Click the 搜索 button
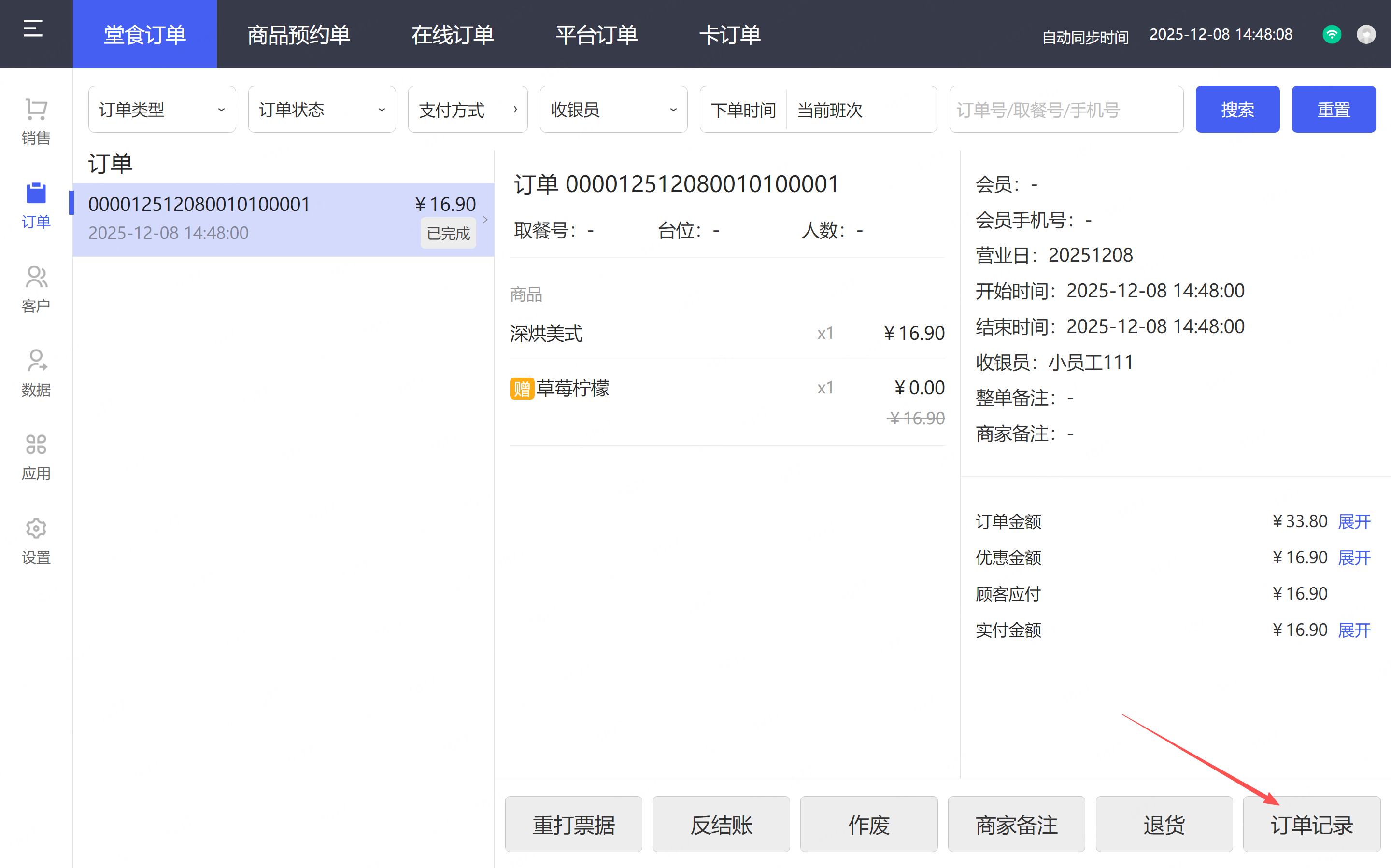 pos(1237,110)
